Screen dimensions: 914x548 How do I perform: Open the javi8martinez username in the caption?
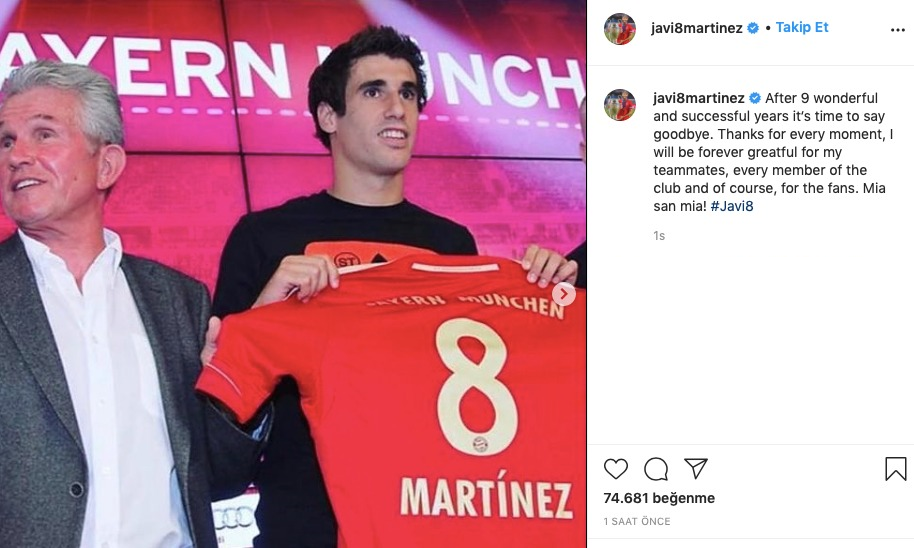pyautogui.click(x=698, y=98)
